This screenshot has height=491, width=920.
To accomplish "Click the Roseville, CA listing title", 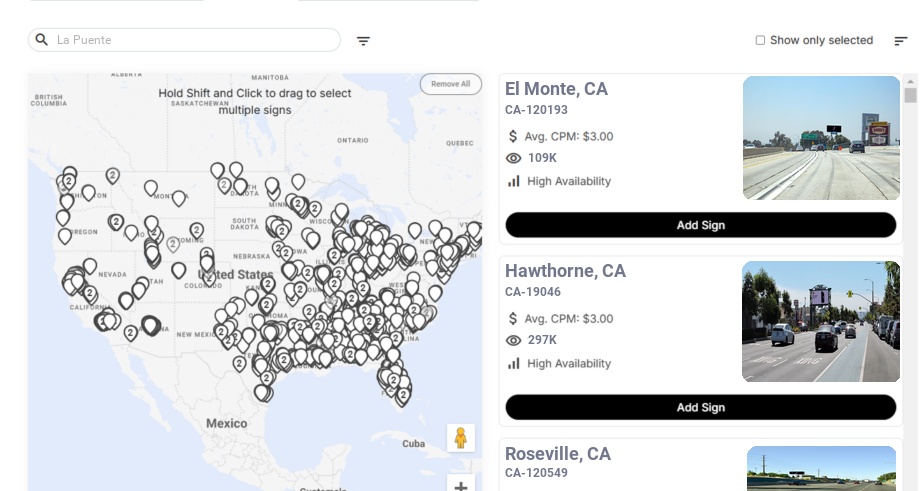I will tap(557, 454).
